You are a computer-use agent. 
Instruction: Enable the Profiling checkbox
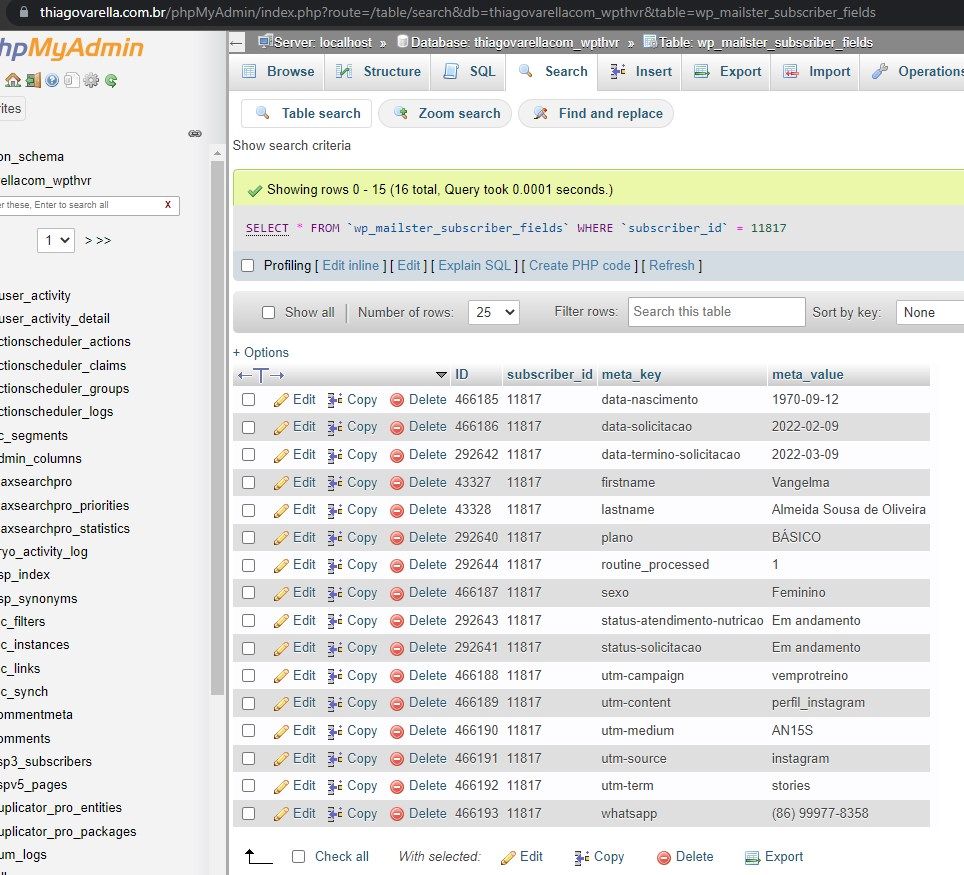click(248, 265)
